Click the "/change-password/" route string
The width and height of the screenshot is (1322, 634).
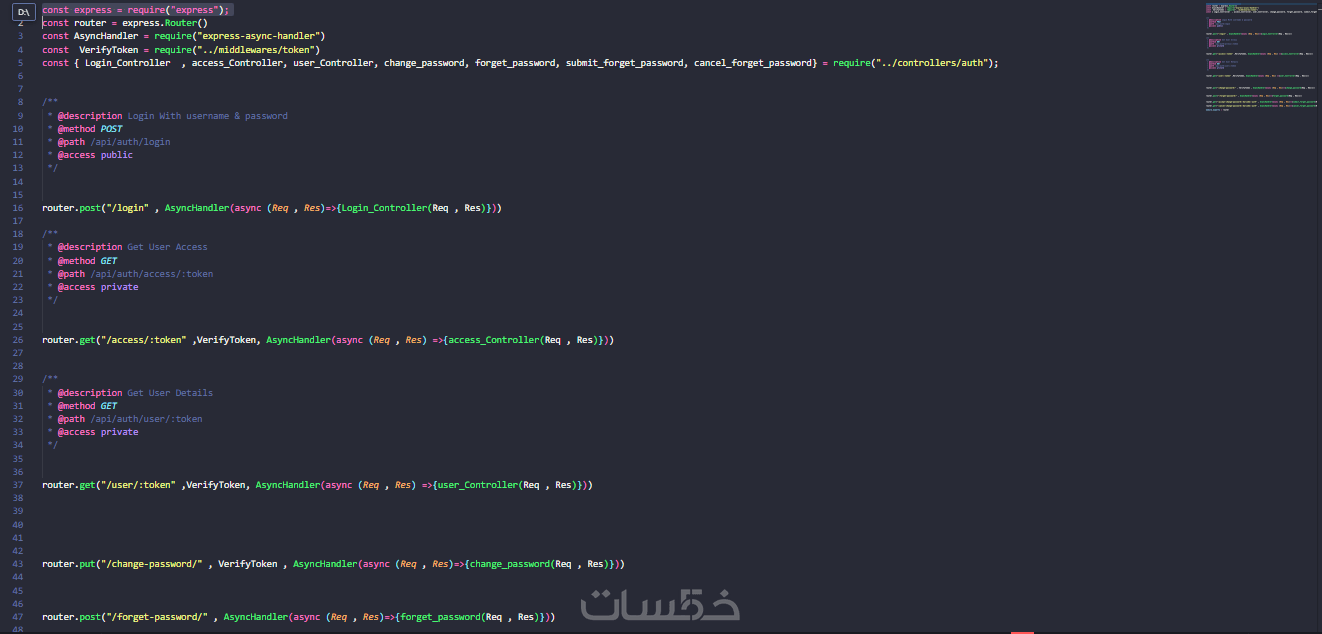[154, 564]
